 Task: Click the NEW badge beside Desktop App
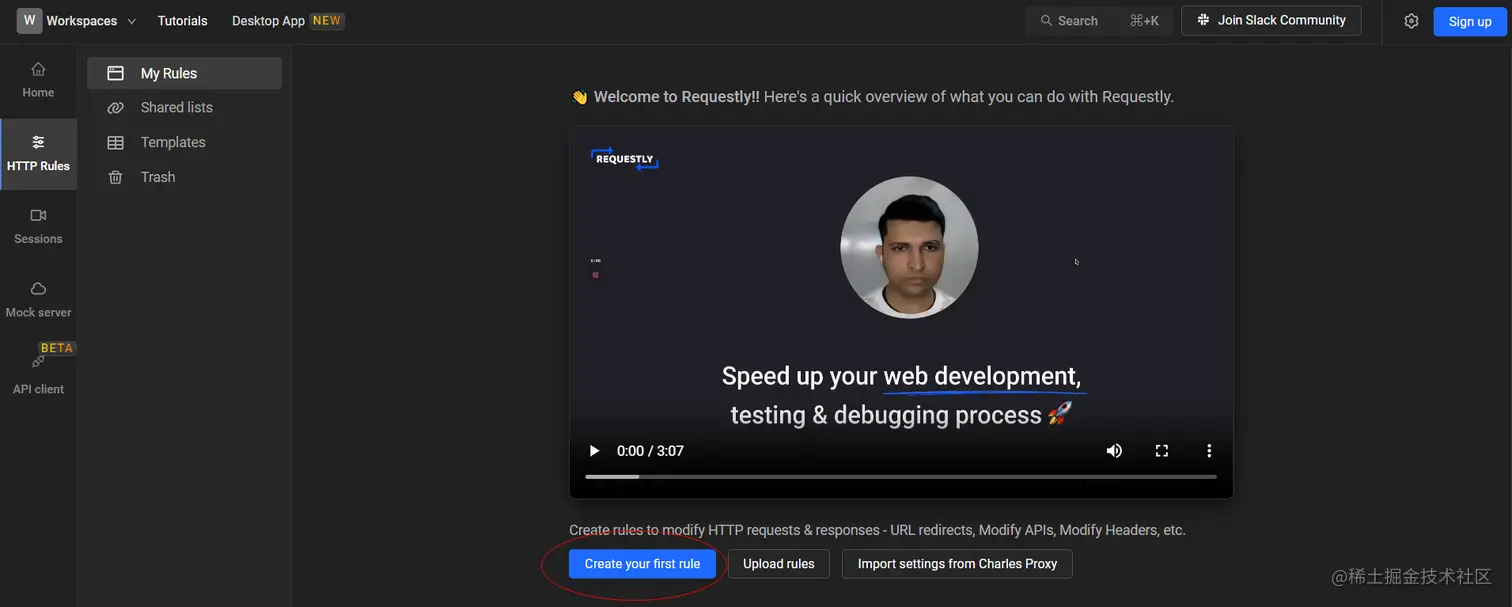coord(327,21)
